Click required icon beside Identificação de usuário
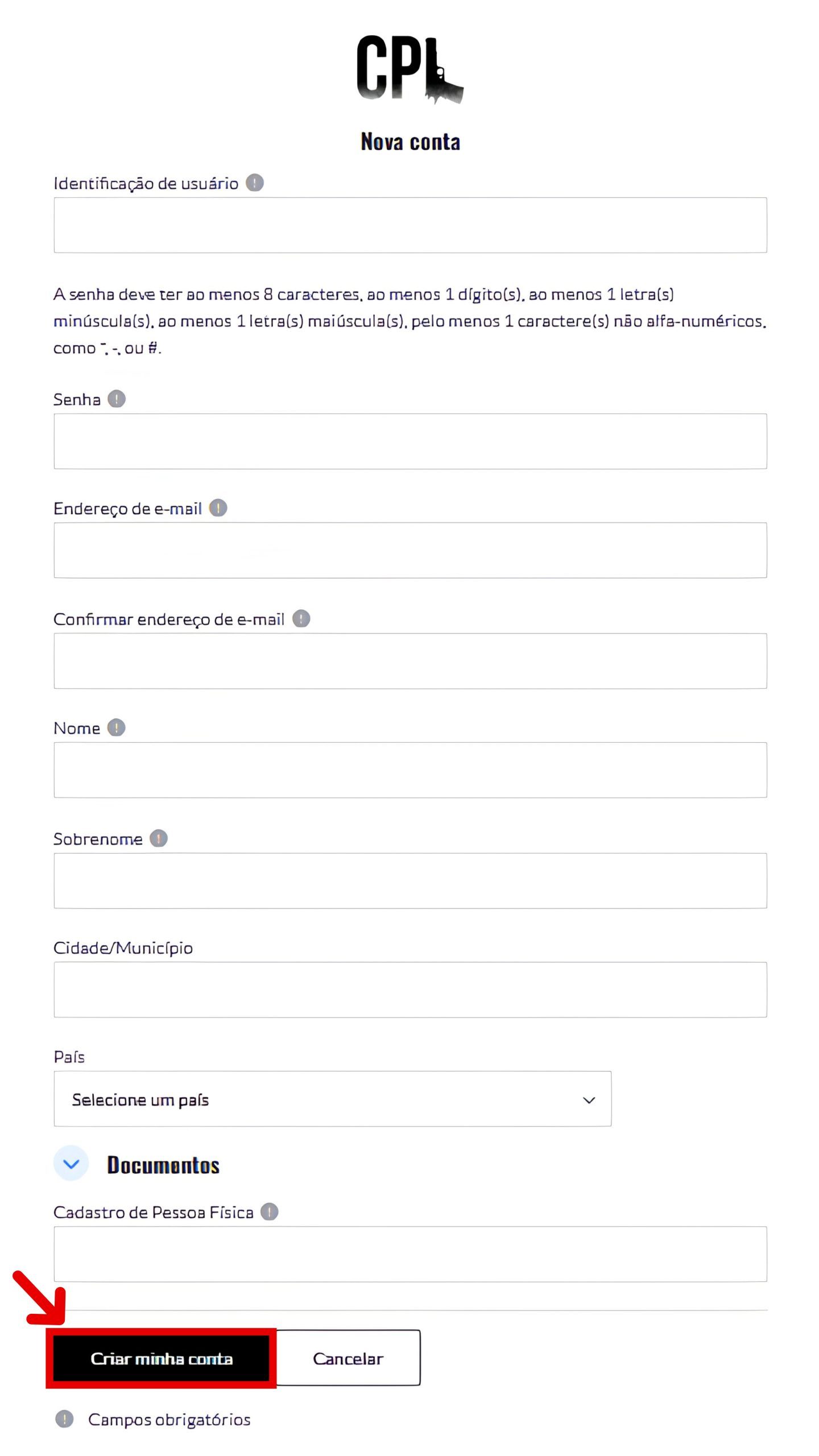Viewport: 819px width, 1456px height. point(254,183)
